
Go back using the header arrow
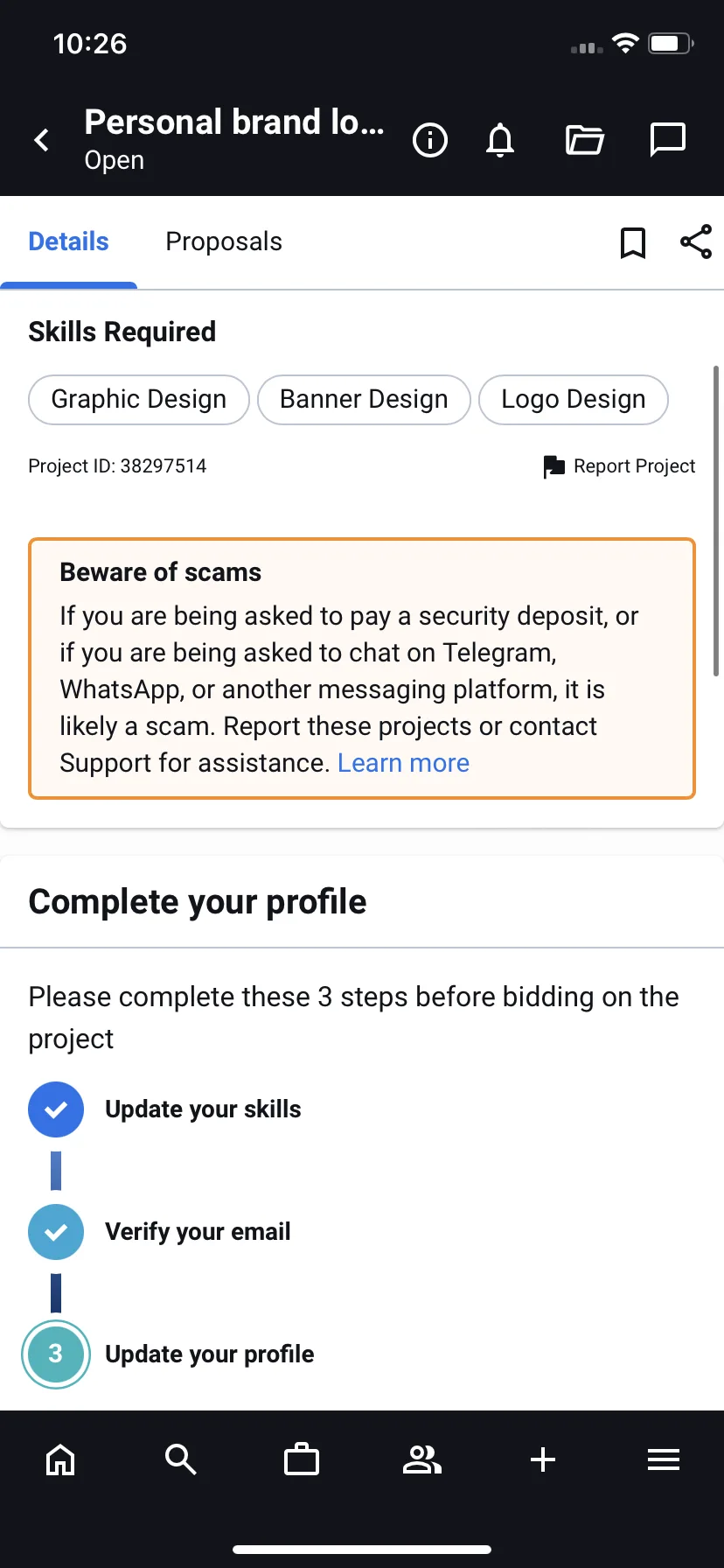point(41,140)
